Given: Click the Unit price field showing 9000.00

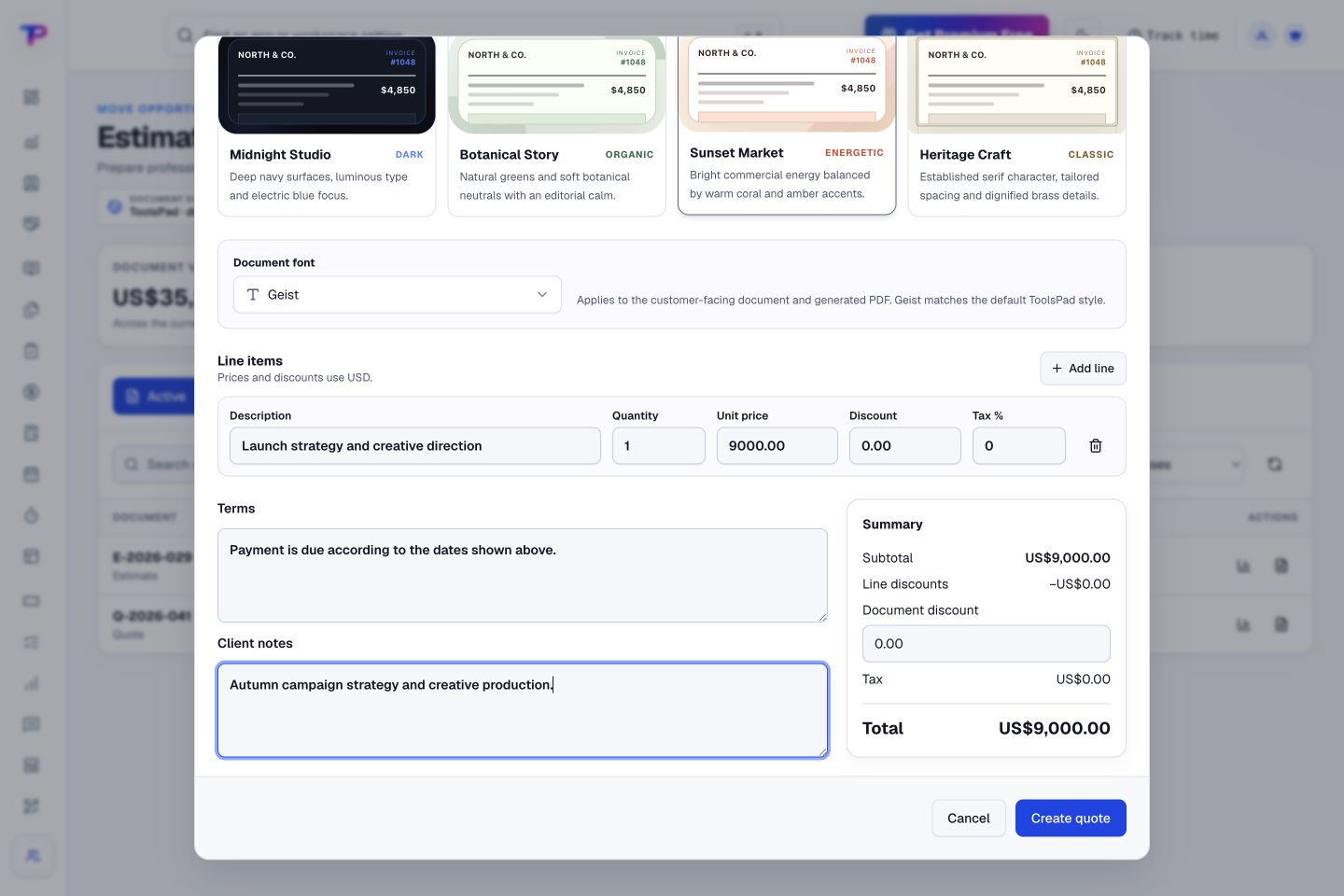Looking at the screenshot, I should 777,446.
